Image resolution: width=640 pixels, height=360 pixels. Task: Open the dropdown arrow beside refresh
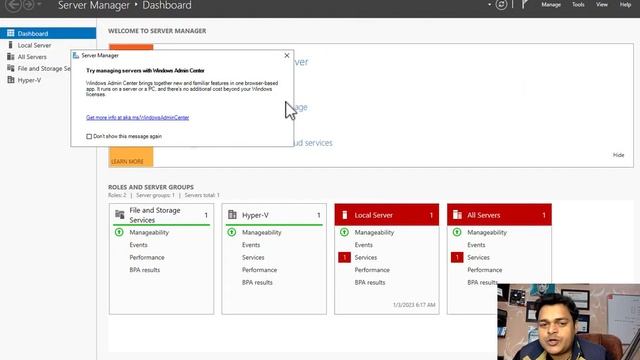tap(489, 5)
